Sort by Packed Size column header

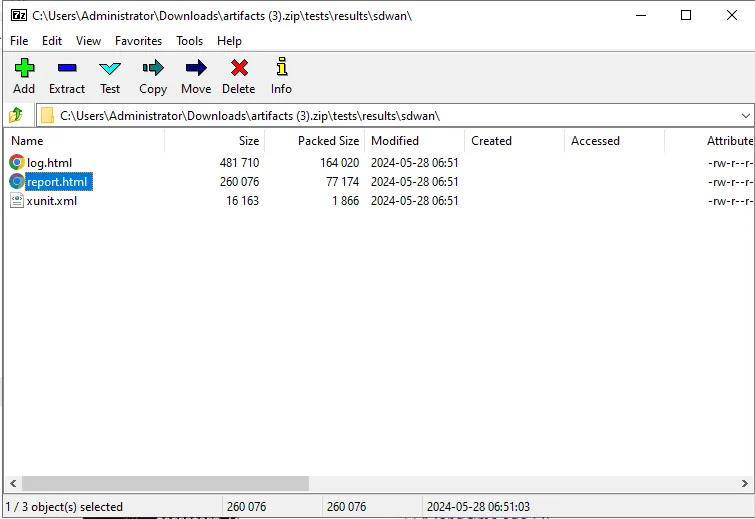[x=328, y=141]
